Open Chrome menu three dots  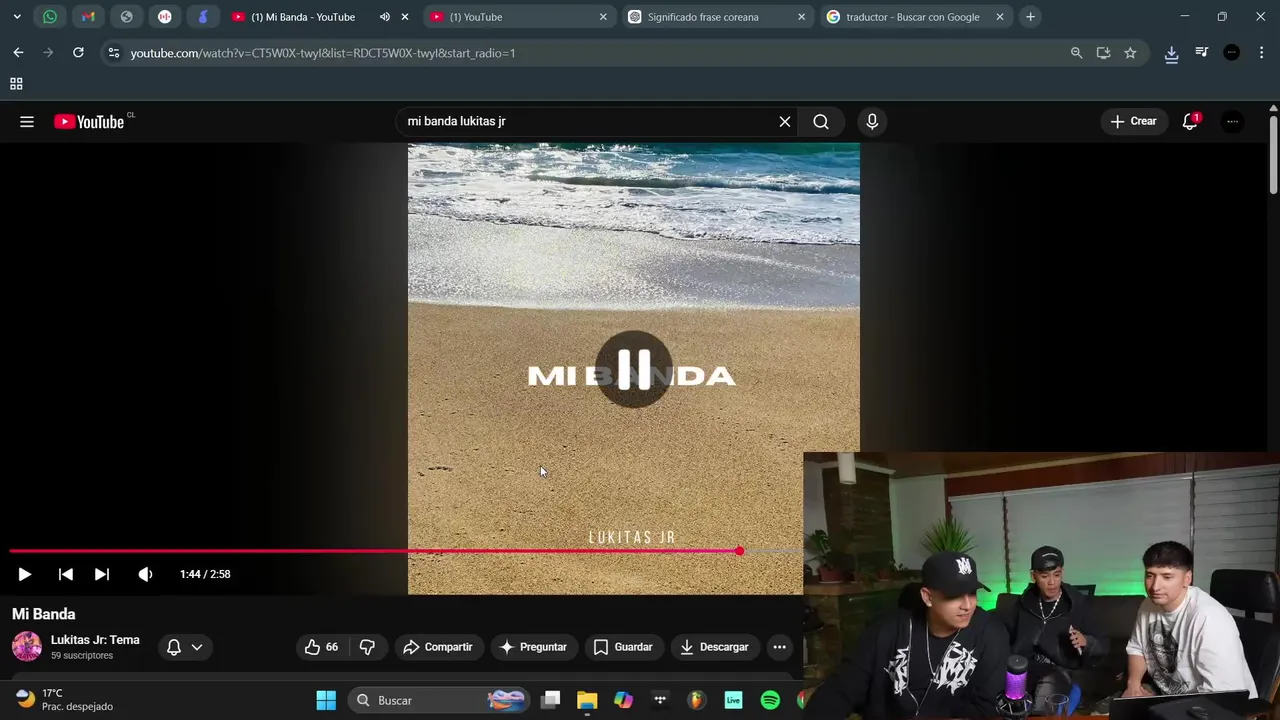tap(1261, 53)
